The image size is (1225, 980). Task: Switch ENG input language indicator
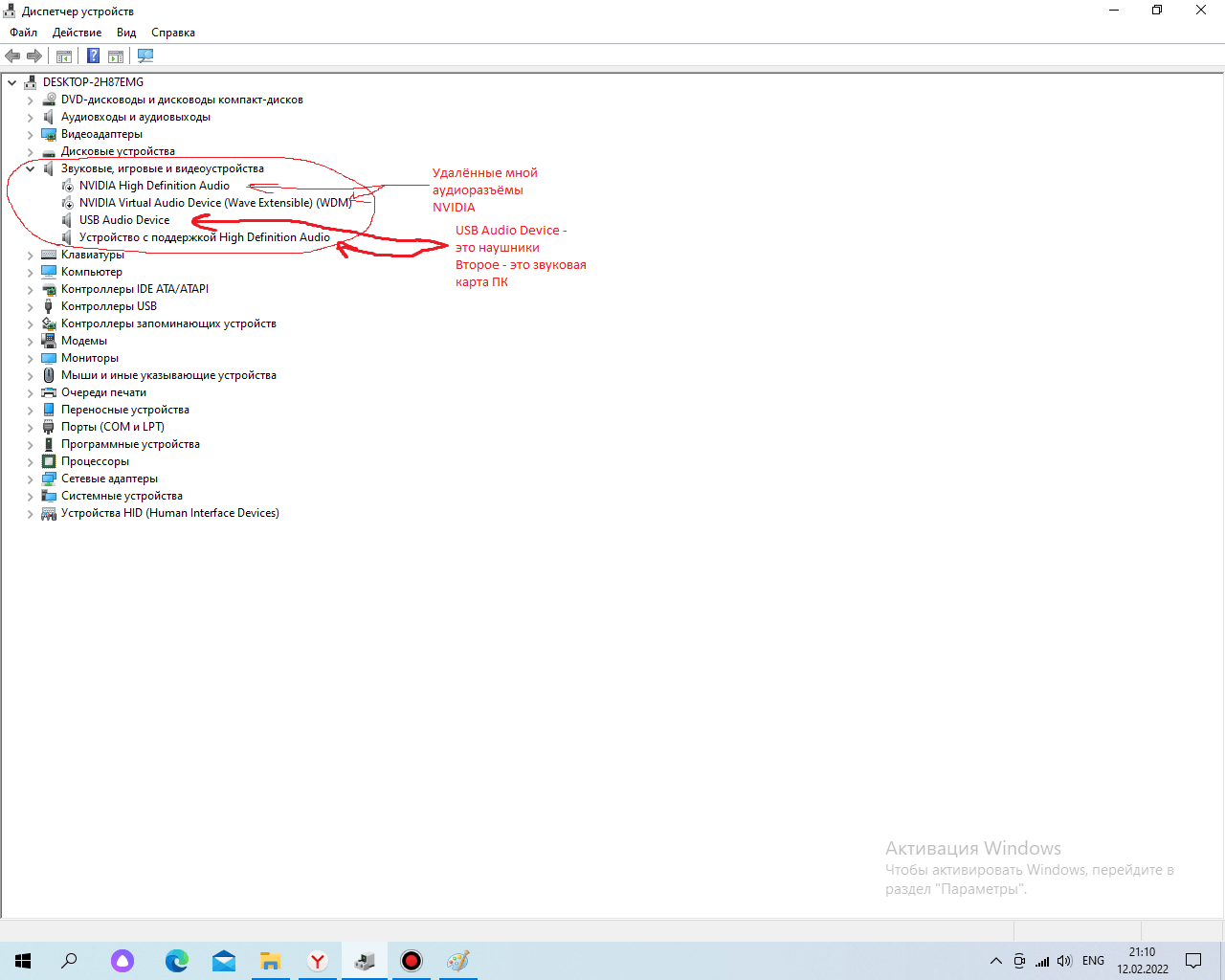click(x=1093, y=961)
